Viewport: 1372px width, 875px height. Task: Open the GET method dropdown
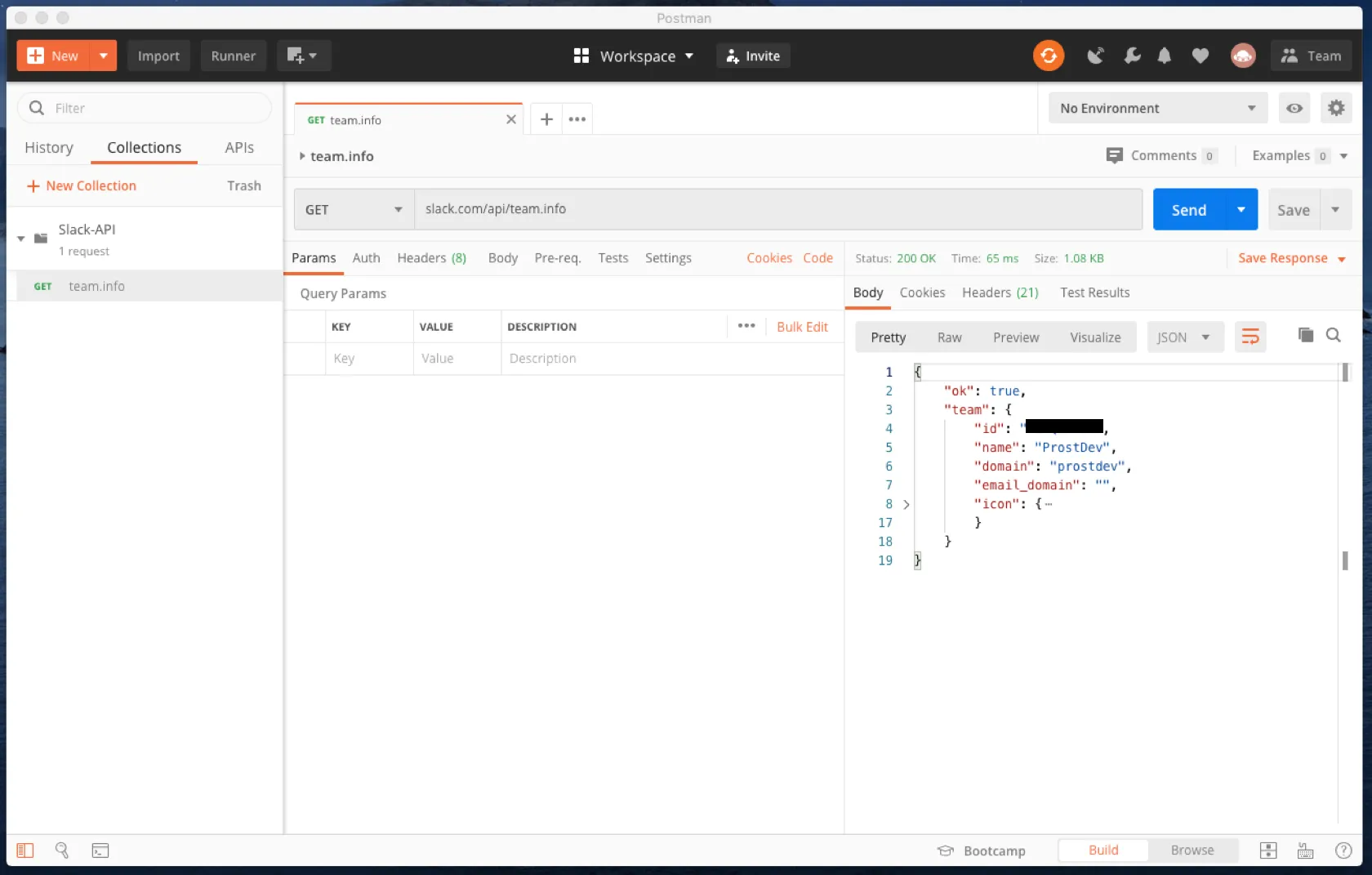tap(354, 209)
